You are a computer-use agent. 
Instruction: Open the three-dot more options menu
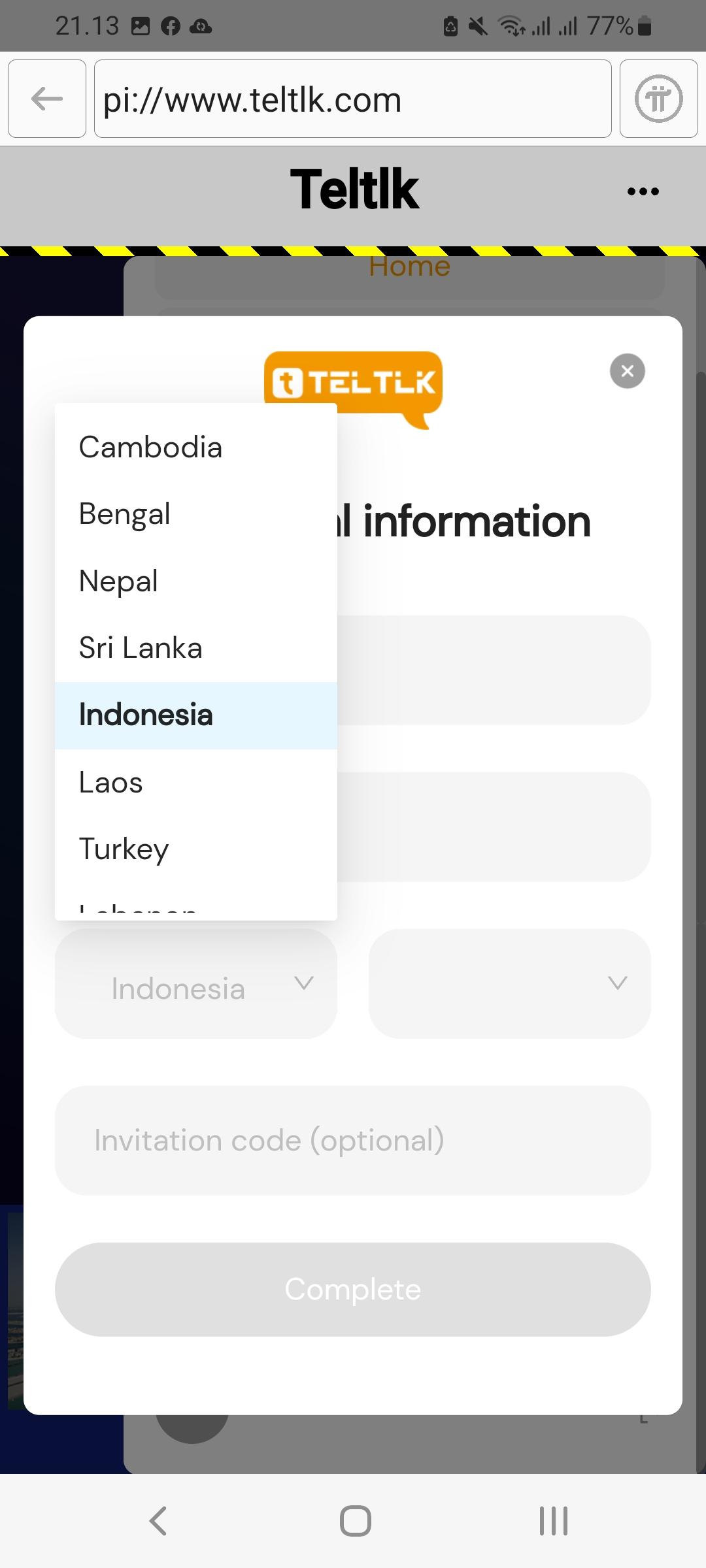point(643,191)
